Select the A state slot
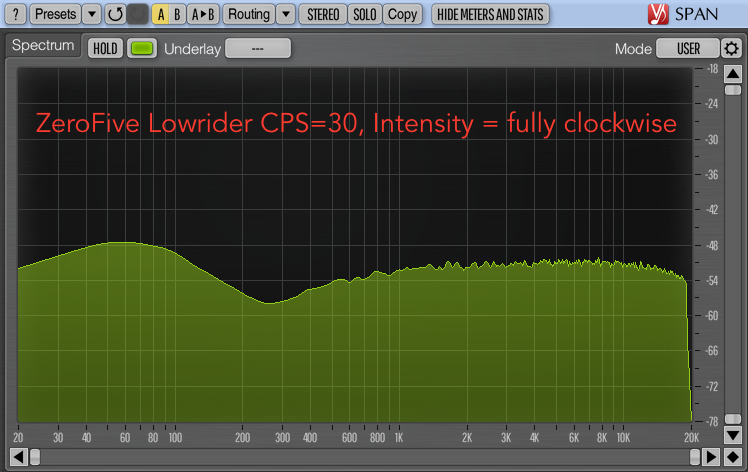 tap(161, 15)
